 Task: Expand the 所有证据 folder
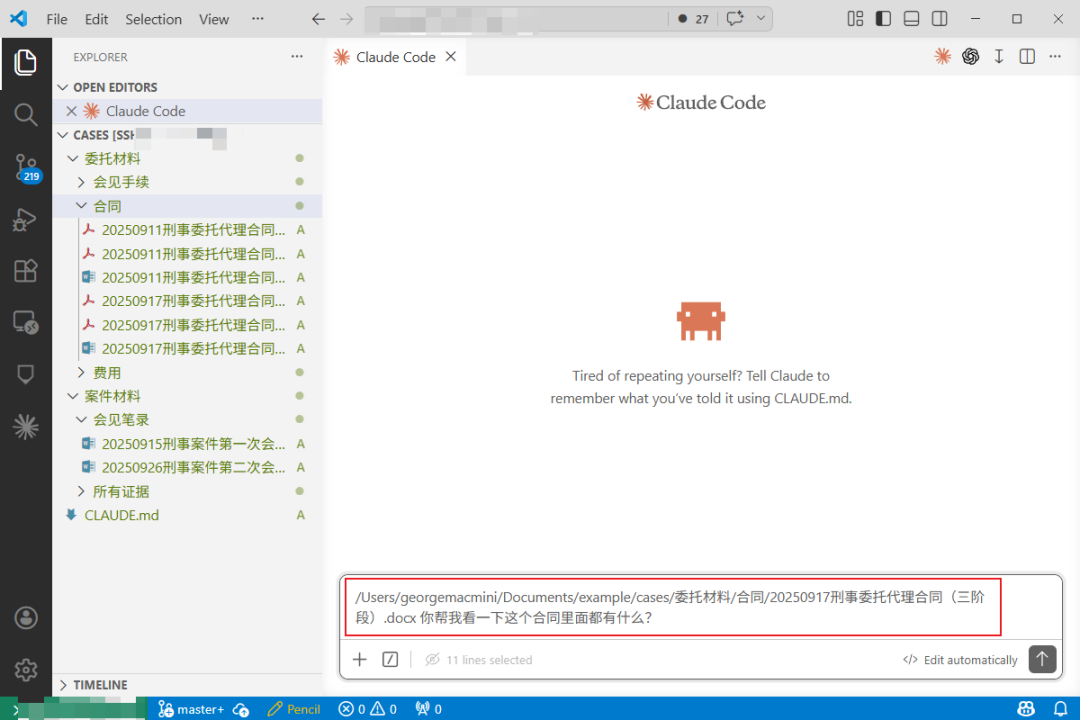point(81,491)
